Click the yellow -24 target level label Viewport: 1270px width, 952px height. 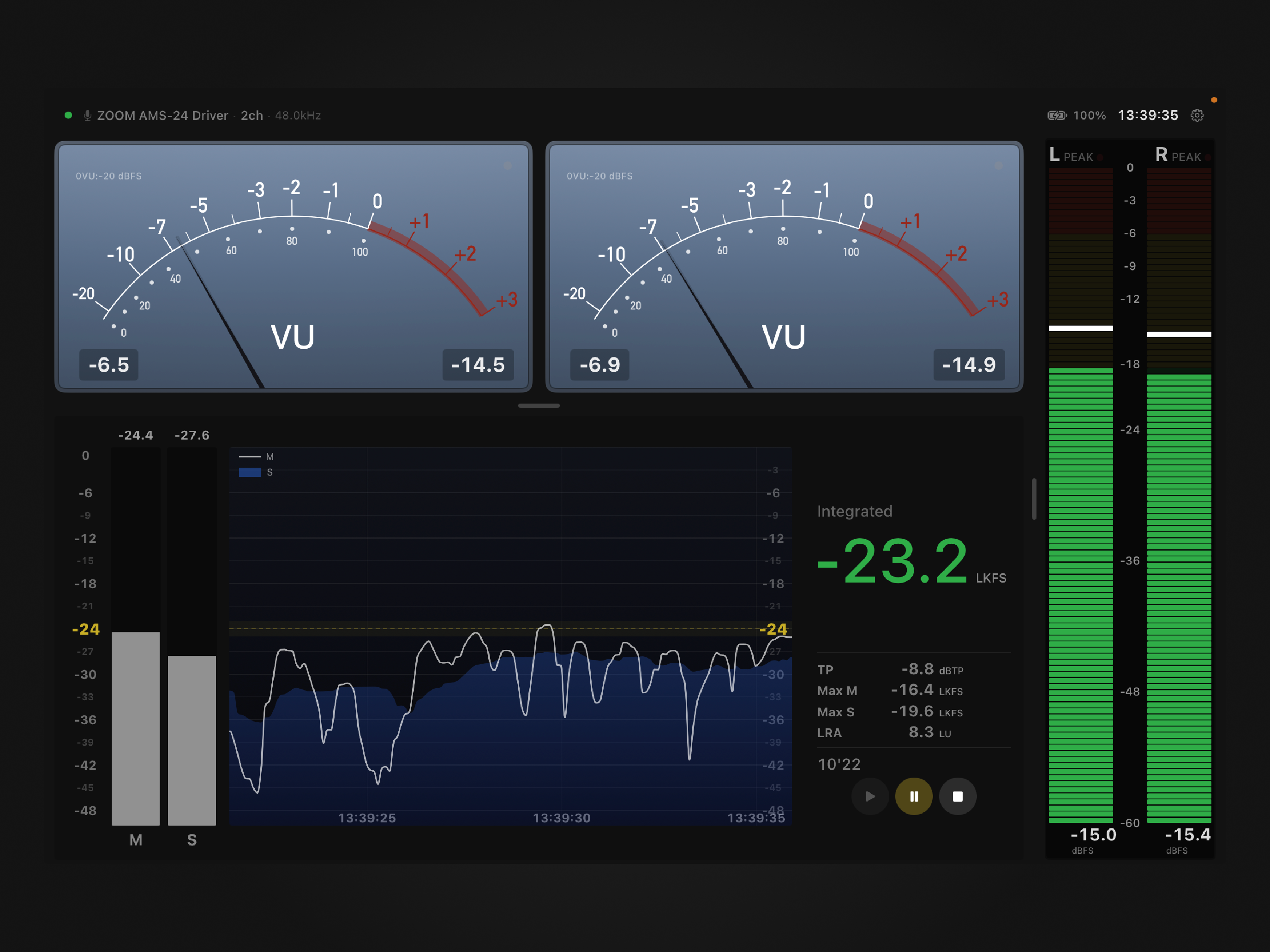click(85, 629)
